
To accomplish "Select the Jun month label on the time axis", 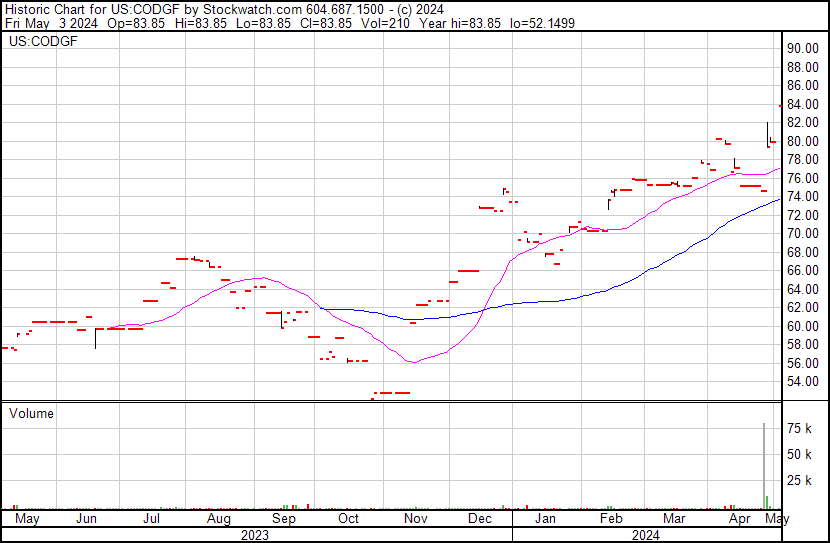I will pos(86,519).
